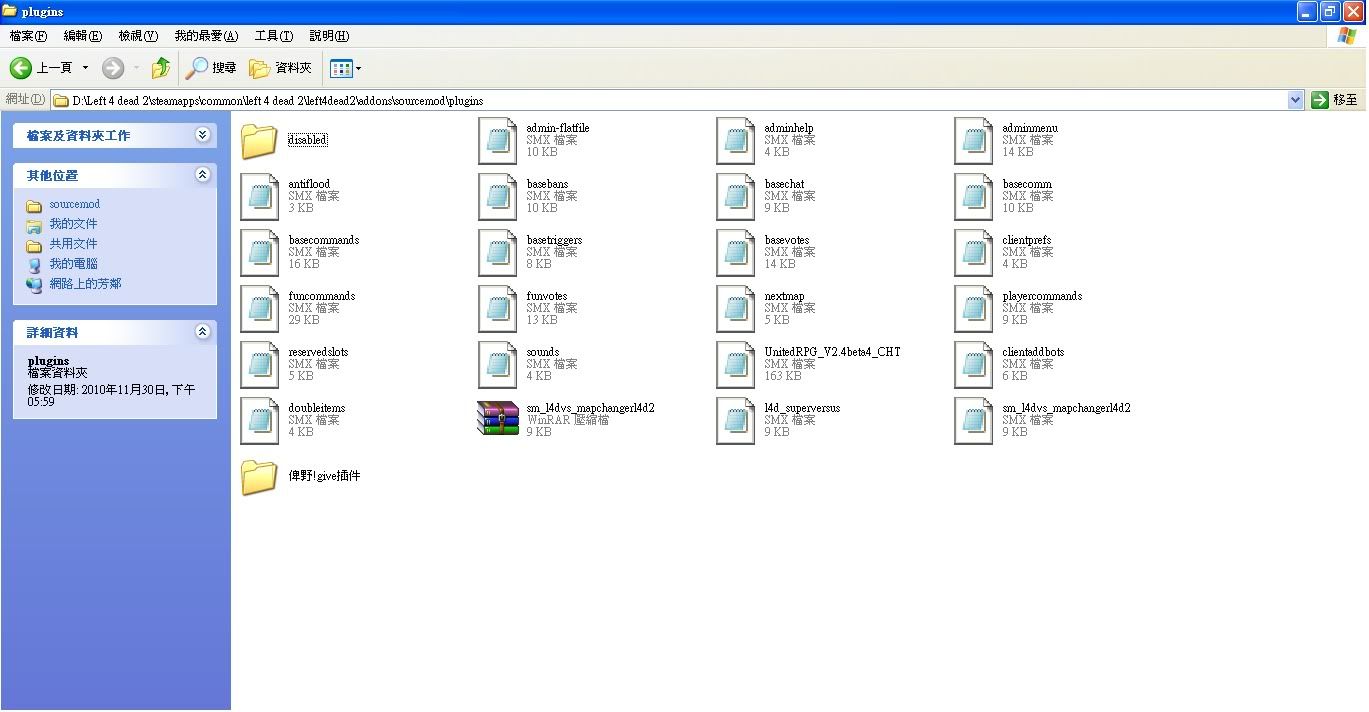This screenshot has height=712, width=1369.
Task: Open the Views mode dropdown
Action: tap(346, 68)
